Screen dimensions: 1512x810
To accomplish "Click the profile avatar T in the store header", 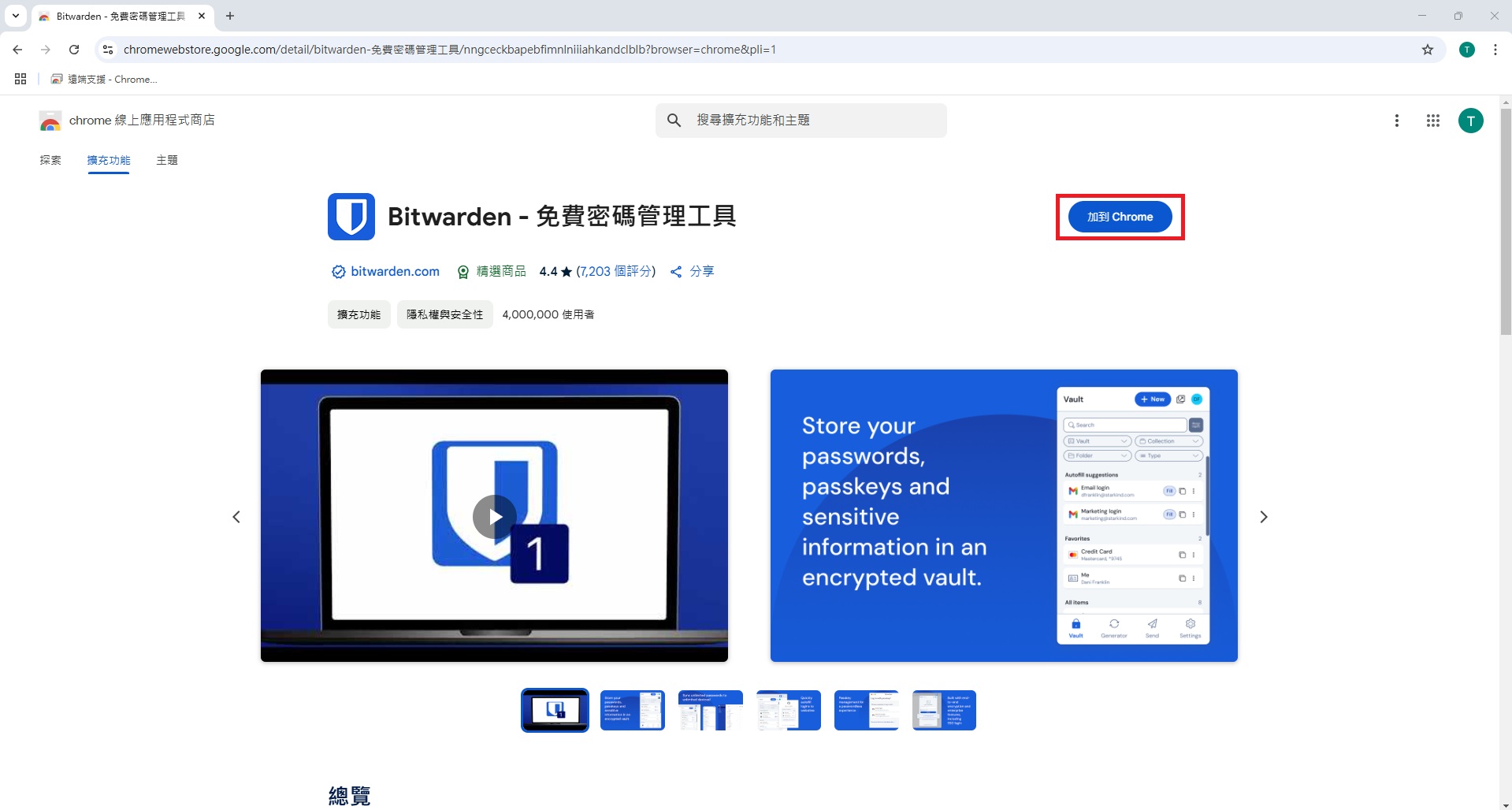I will tap(1470, 120).
